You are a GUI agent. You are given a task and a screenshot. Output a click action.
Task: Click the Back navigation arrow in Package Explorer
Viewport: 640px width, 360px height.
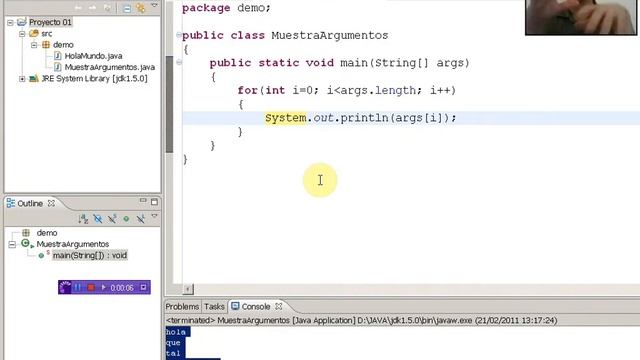pos(78,8)
